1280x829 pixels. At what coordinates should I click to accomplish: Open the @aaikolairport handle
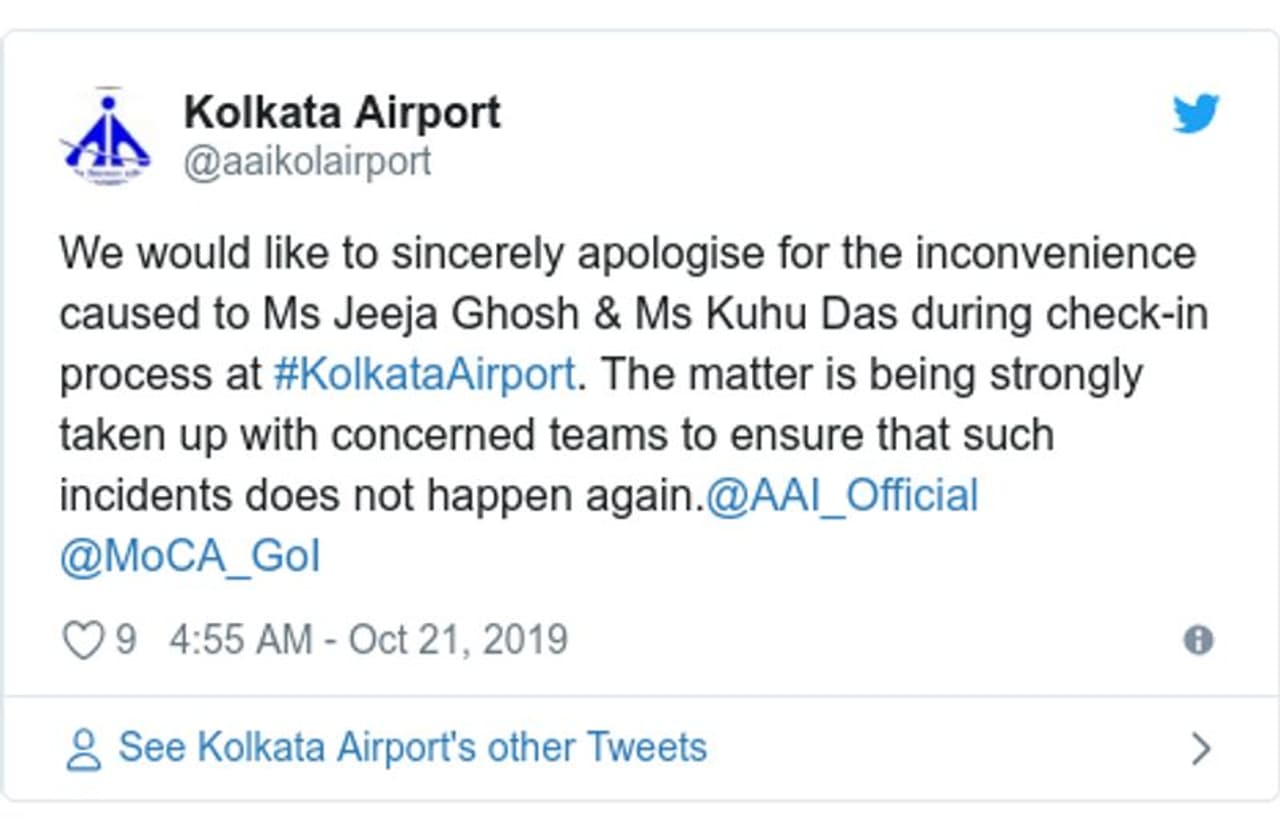tap(307, 161)
